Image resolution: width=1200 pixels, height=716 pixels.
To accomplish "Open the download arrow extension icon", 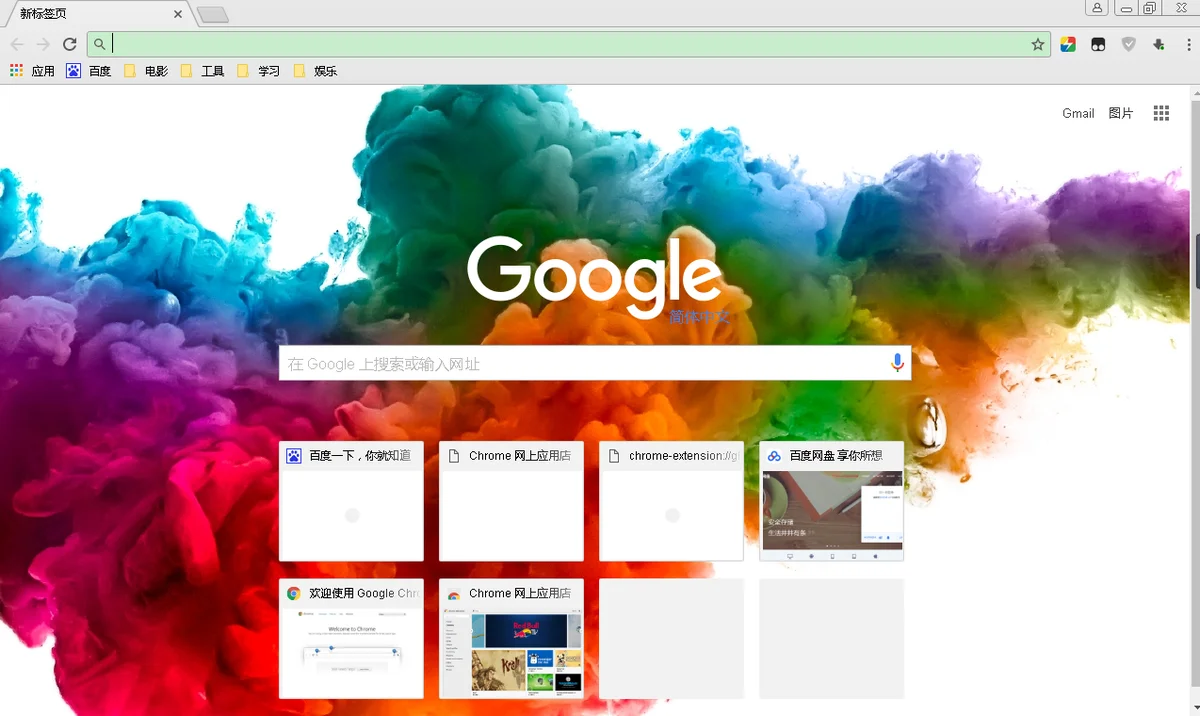I will coord(1159,44).
